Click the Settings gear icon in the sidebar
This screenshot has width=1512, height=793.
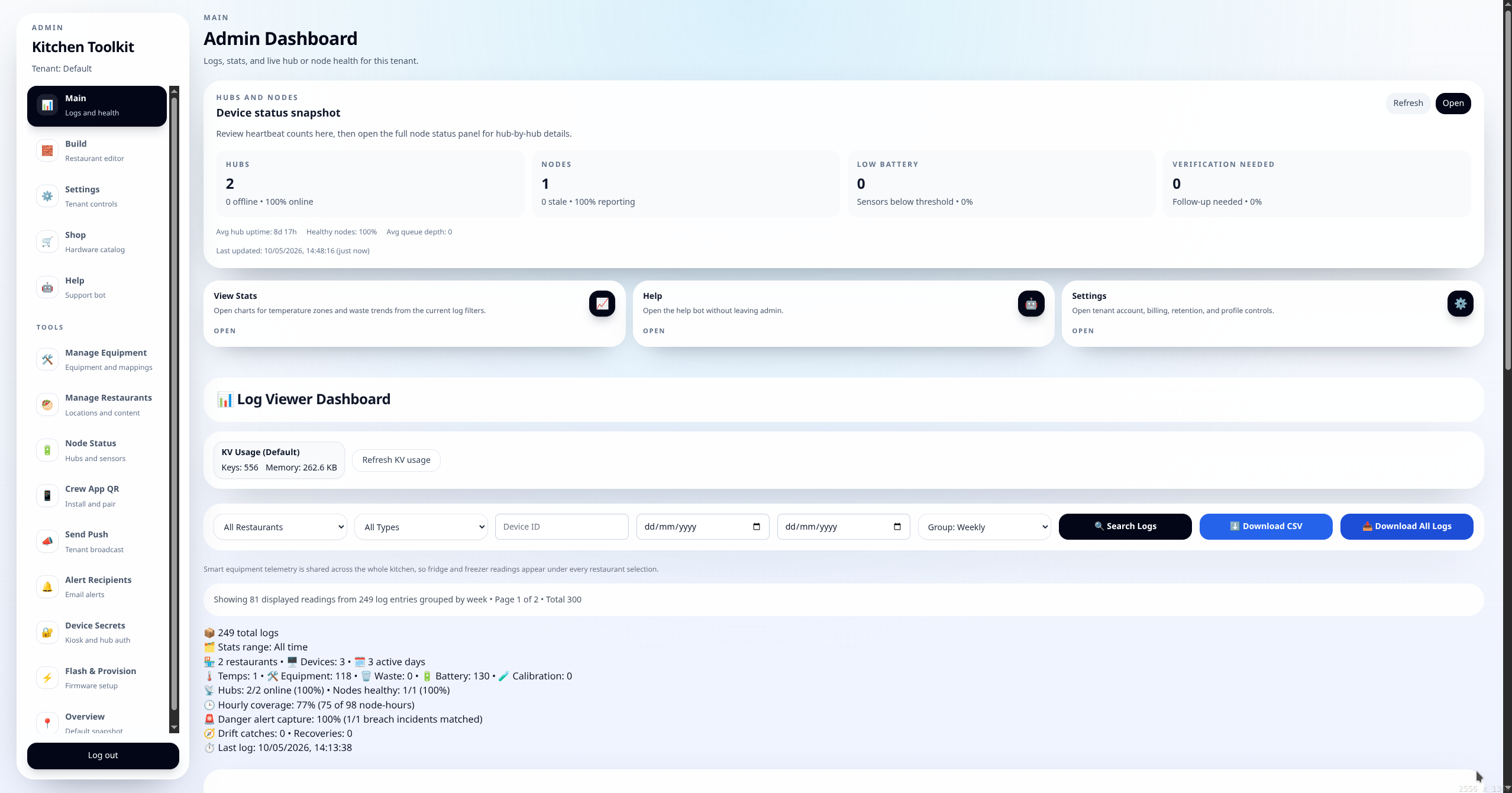click(x=47, y=196)
